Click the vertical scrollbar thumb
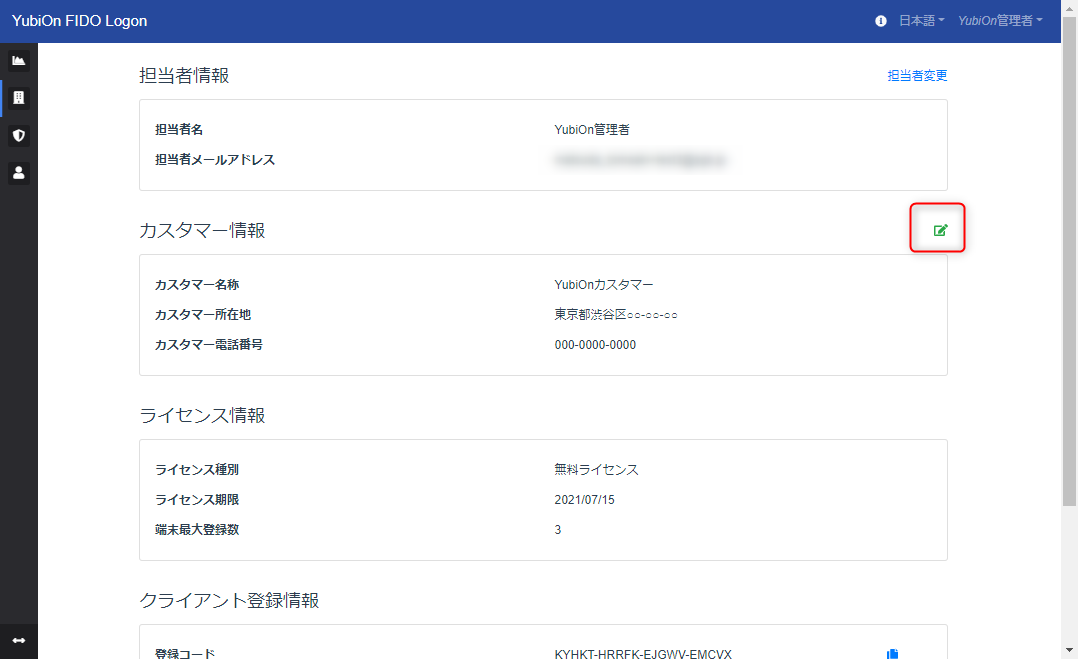Image resolution: width=1078 pixels, height=659 pixels. point(1069,261)
